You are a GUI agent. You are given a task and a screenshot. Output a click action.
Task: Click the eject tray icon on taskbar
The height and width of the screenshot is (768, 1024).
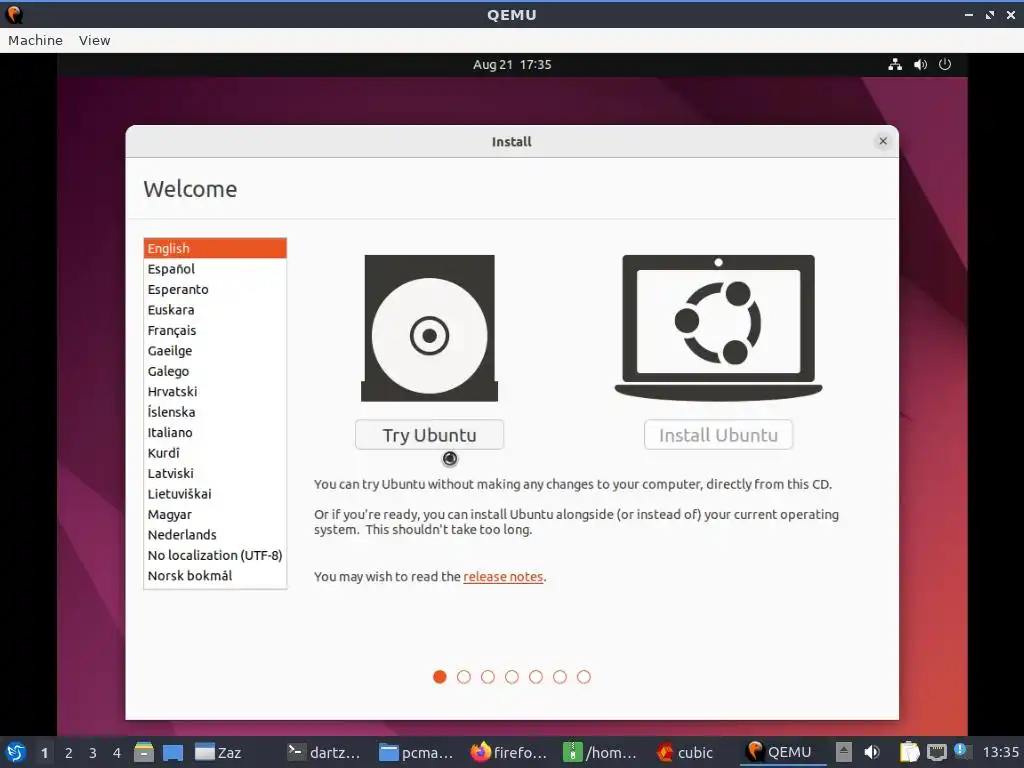pyautogui.click(x=844, y=752)
